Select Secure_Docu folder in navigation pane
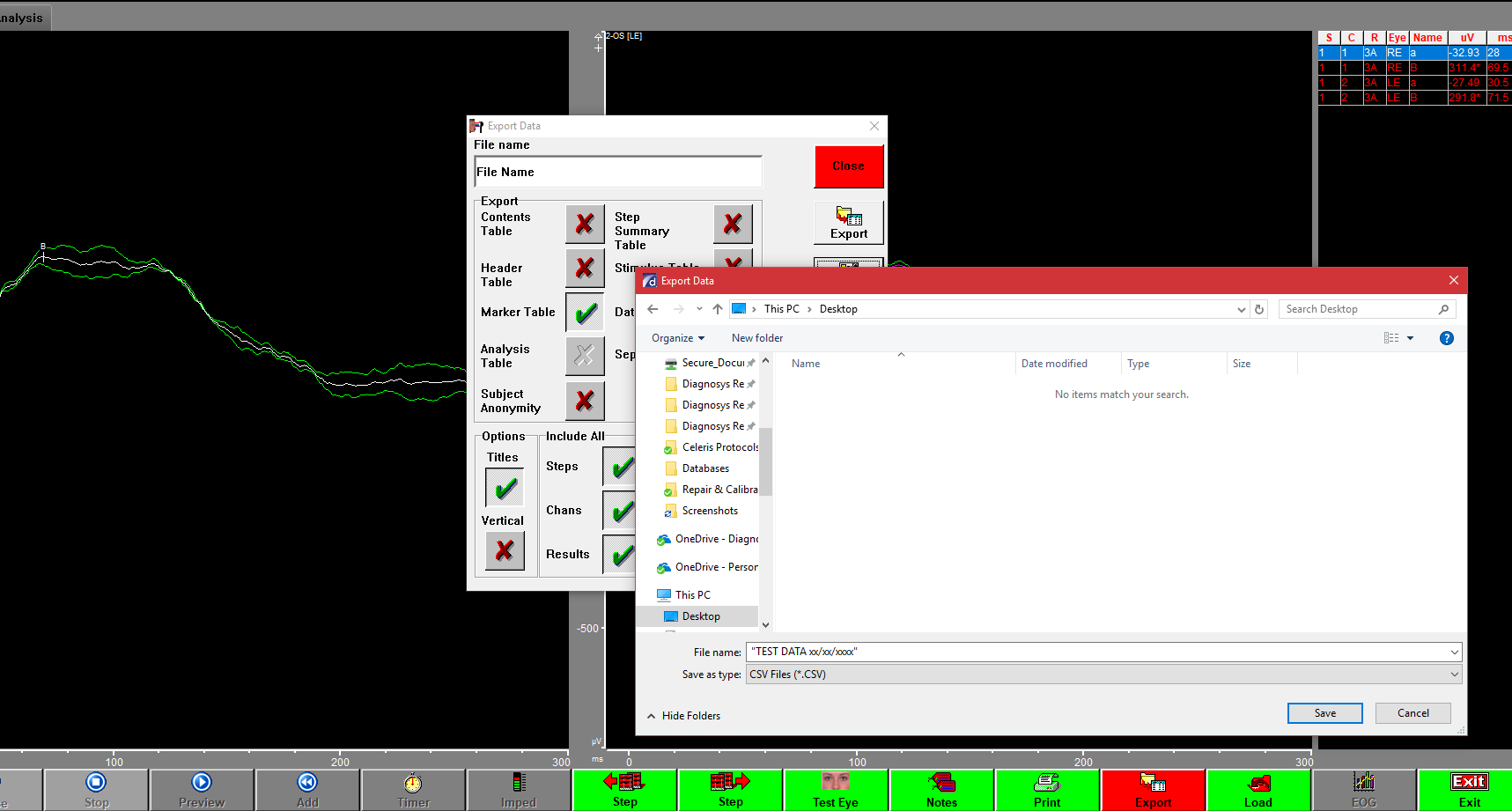This screenshot has height=811, width=1512. [x=710, y=363]
